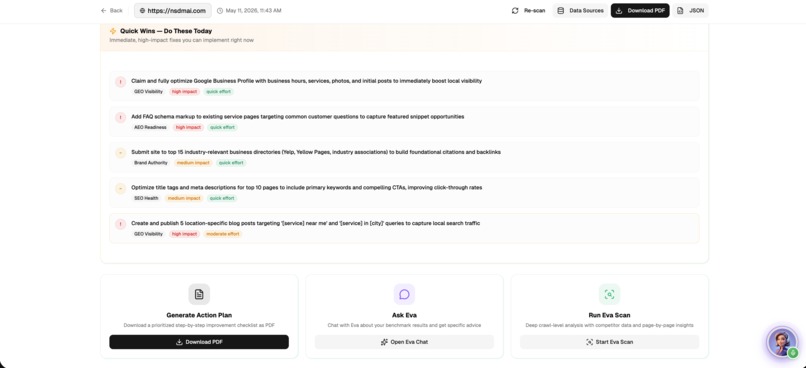This screenshot has height=368, width=806.
Task: Click the https://nsdmai.com URL field
Action: tap(173, 10)
